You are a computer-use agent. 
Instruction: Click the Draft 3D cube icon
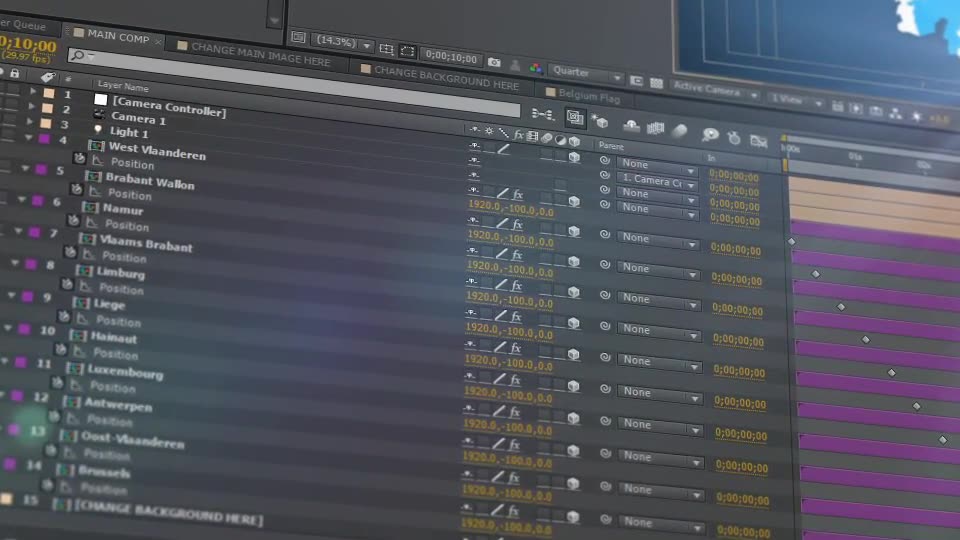tap(600, 121)
